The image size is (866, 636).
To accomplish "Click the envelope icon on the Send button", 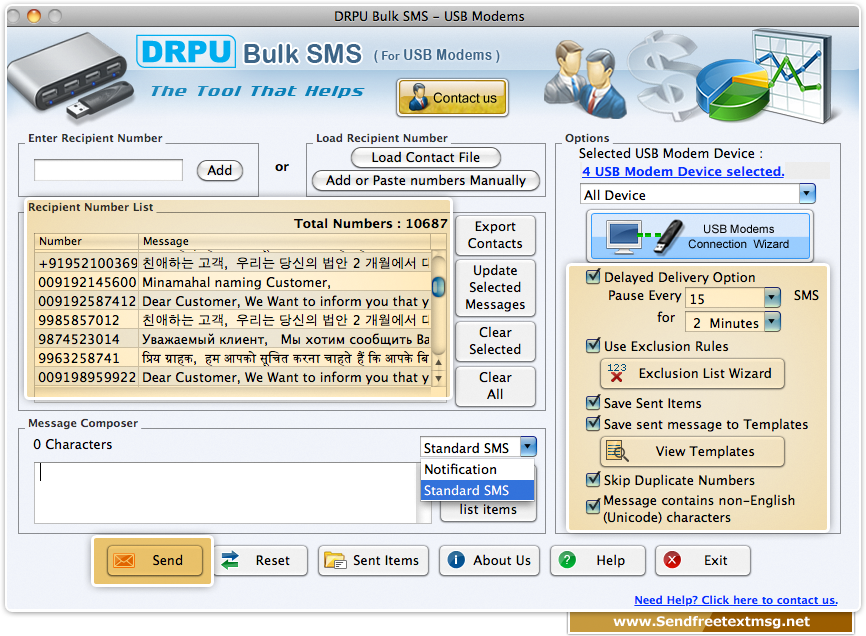I will 124,560.
